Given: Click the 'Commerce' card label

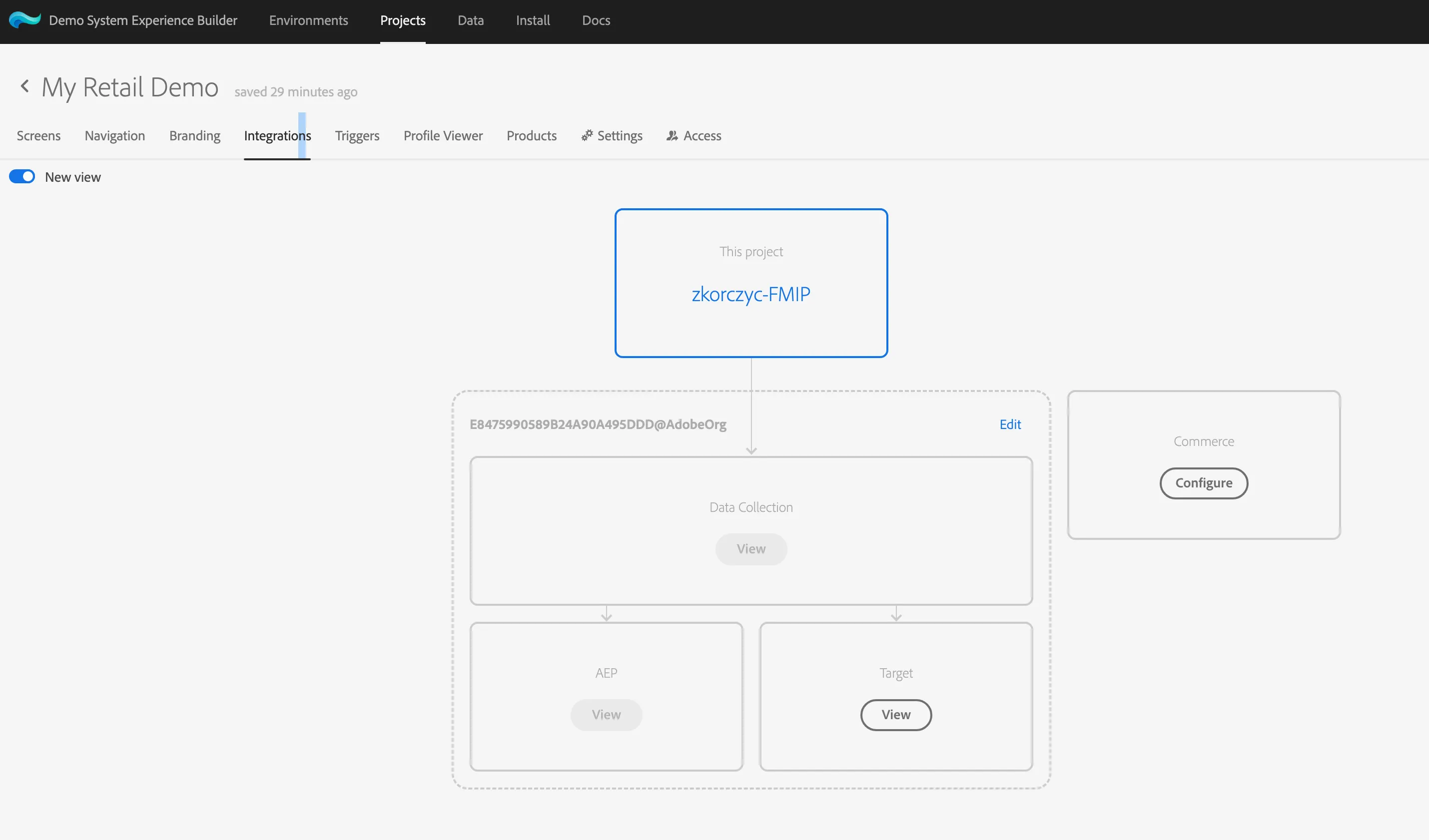Looking at the screenshot, I should coord(1203,441).
